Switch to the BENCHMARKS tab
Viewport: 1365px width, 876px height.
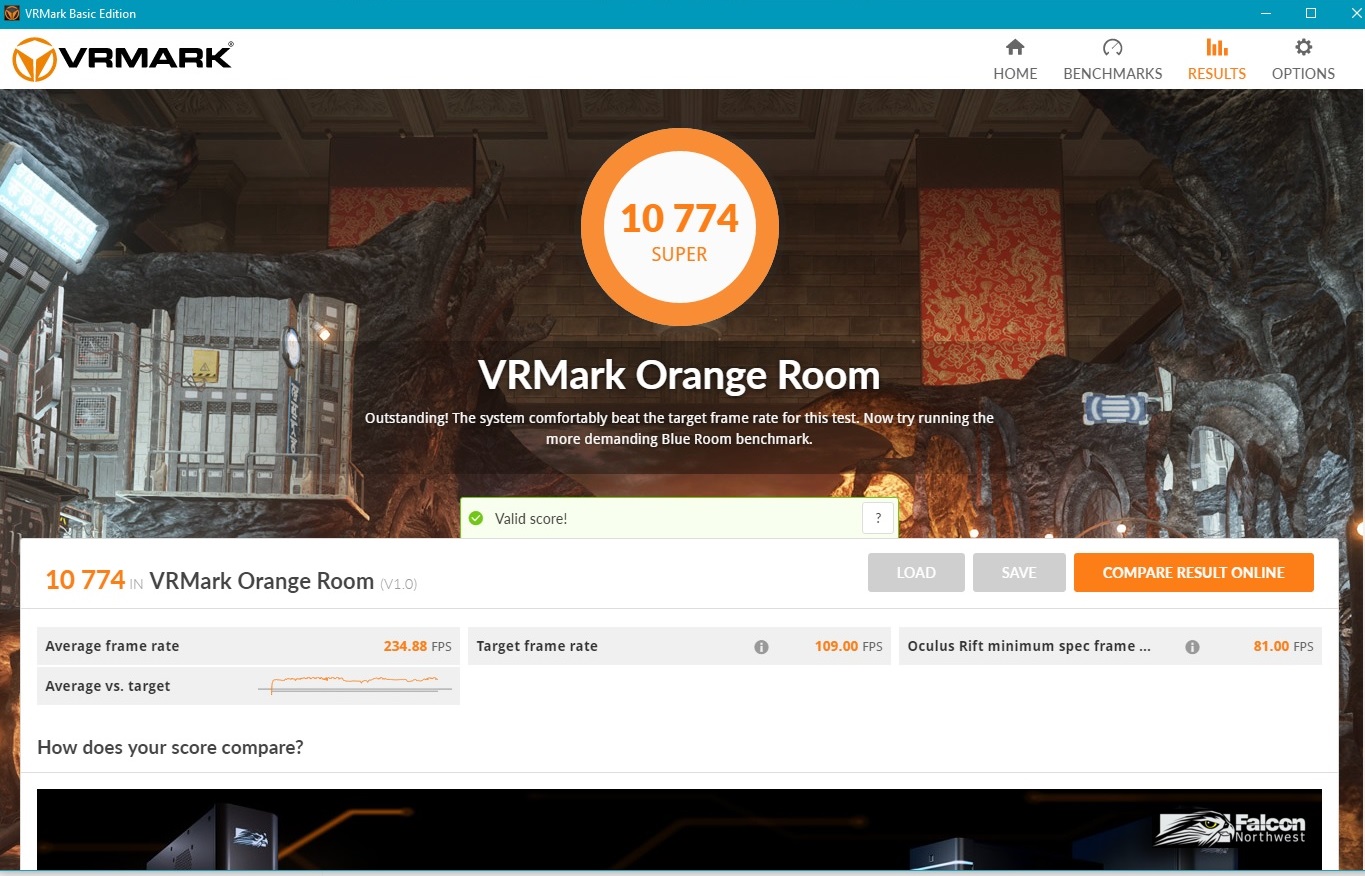tap(1112, 60)
